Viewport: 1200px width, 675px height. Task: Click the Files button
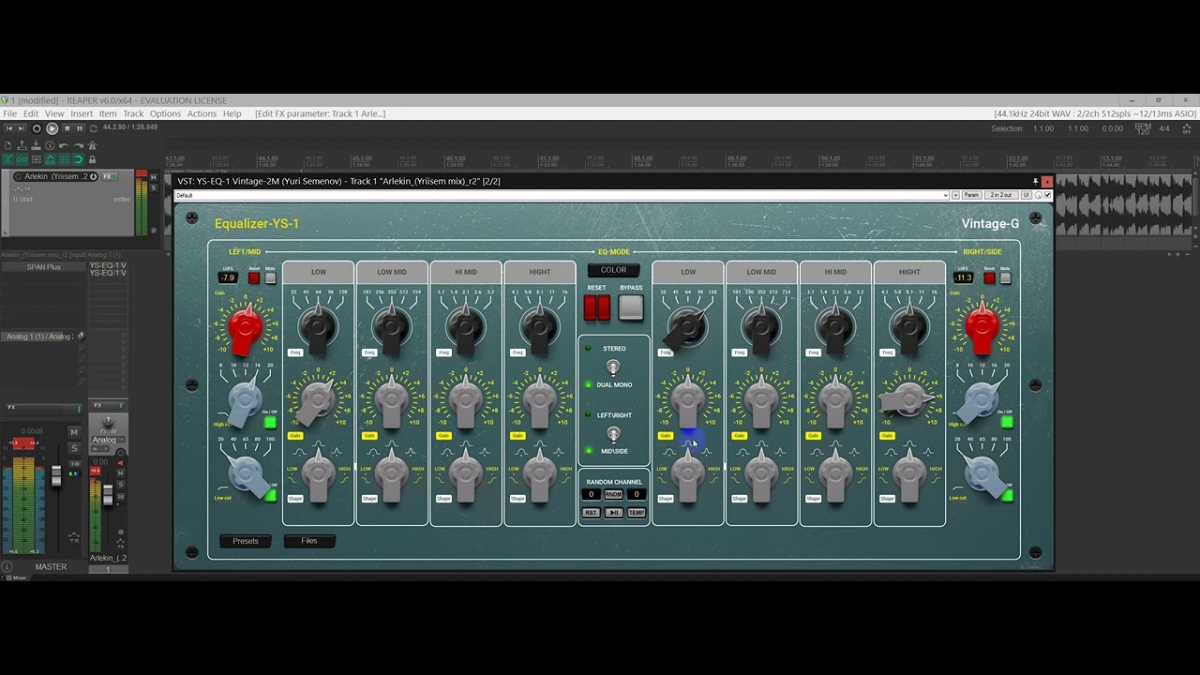[x=309, y=541]
